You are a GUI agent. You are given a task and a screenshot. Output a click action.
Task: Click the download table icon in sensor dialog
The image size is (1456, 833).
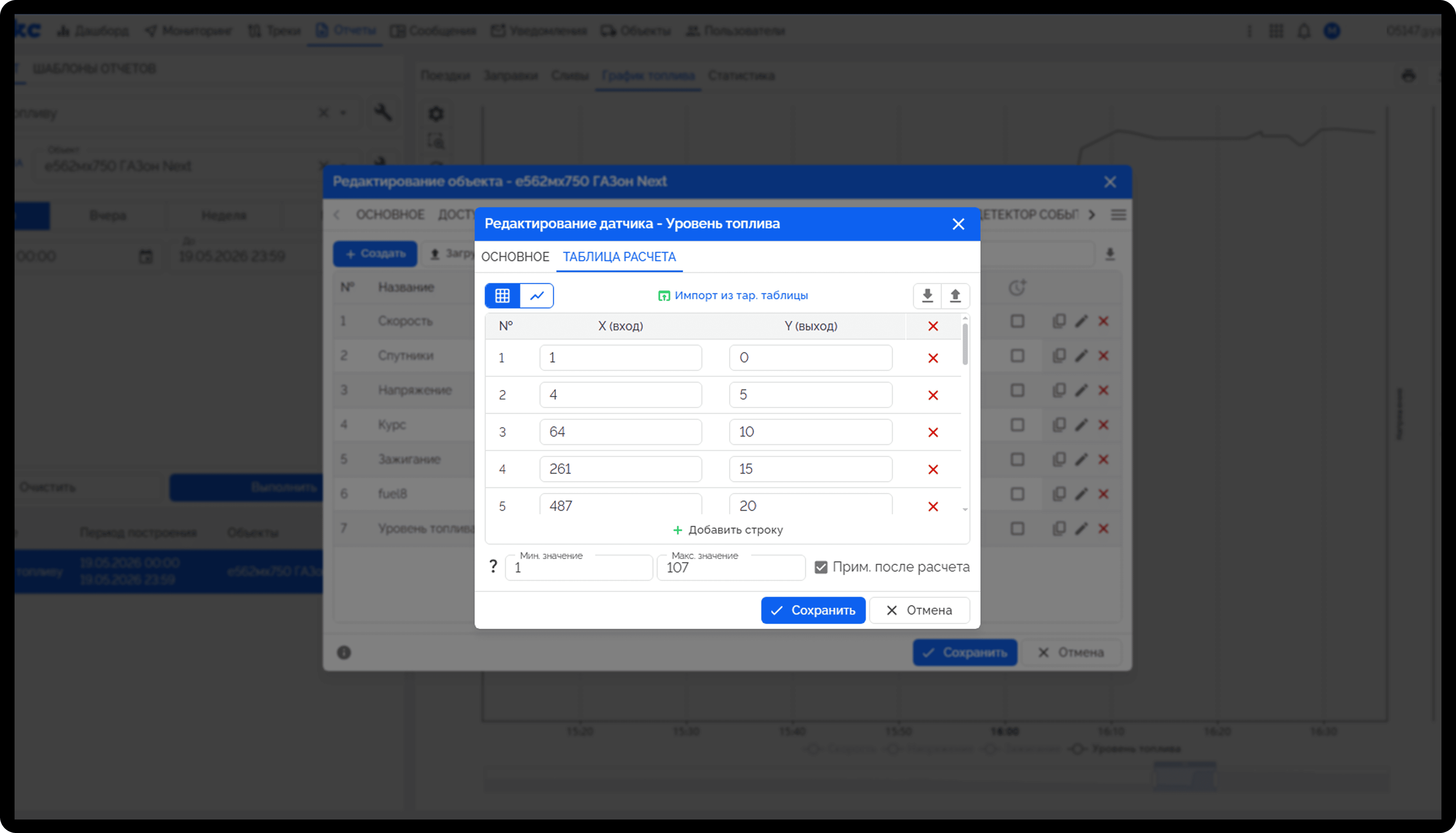click(x=927, y=296)
